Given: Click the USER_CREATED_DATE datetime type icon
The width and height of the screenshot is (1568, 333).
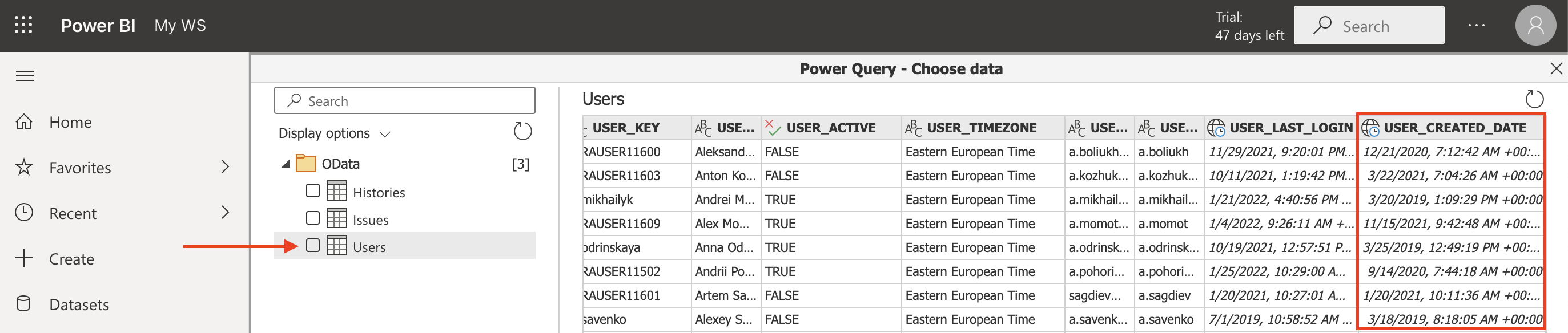Looking at the screenshot, I should pyautogui.click(x=1370, y=128).
